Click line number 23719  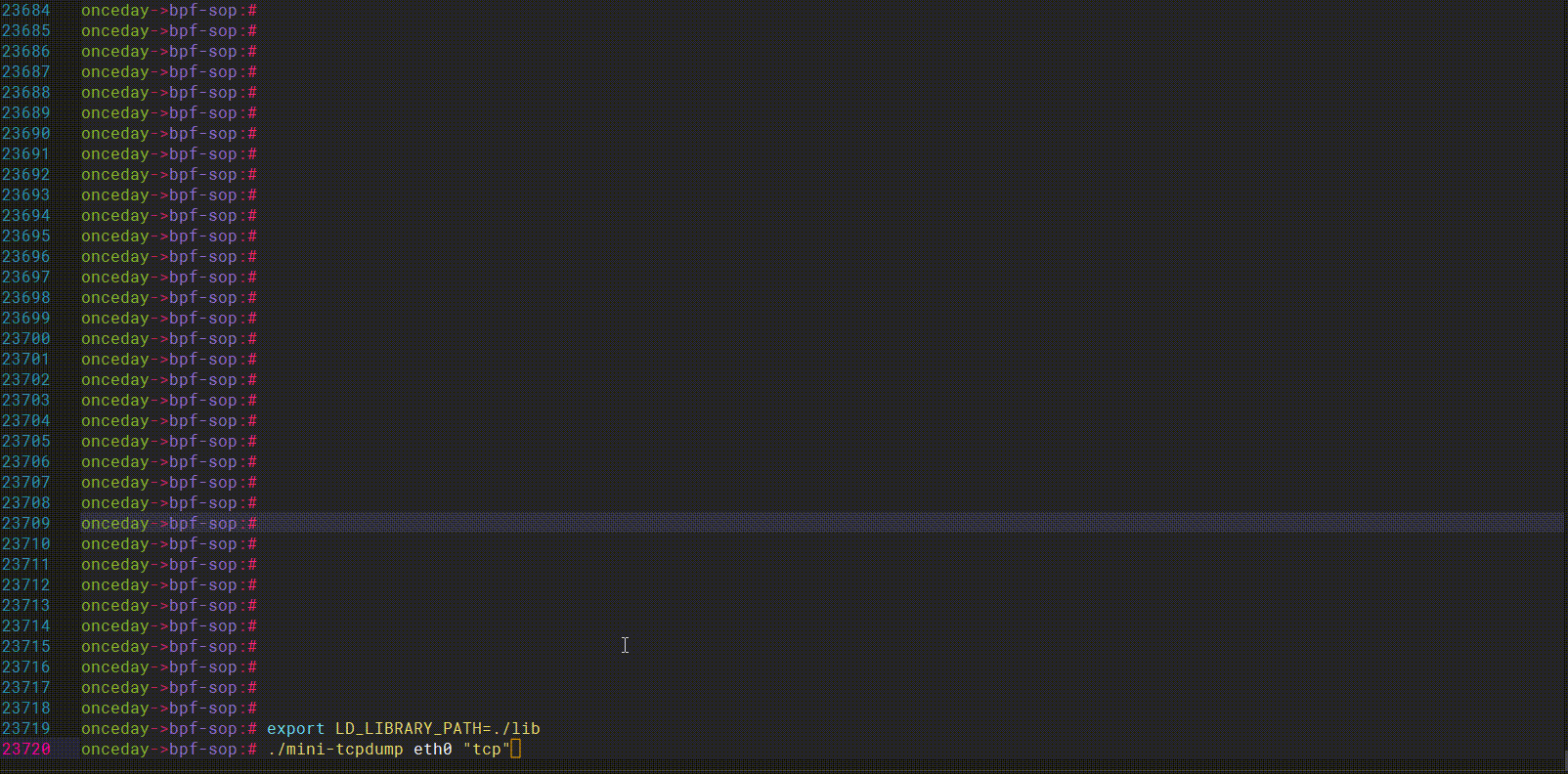[x=26, y=729]
